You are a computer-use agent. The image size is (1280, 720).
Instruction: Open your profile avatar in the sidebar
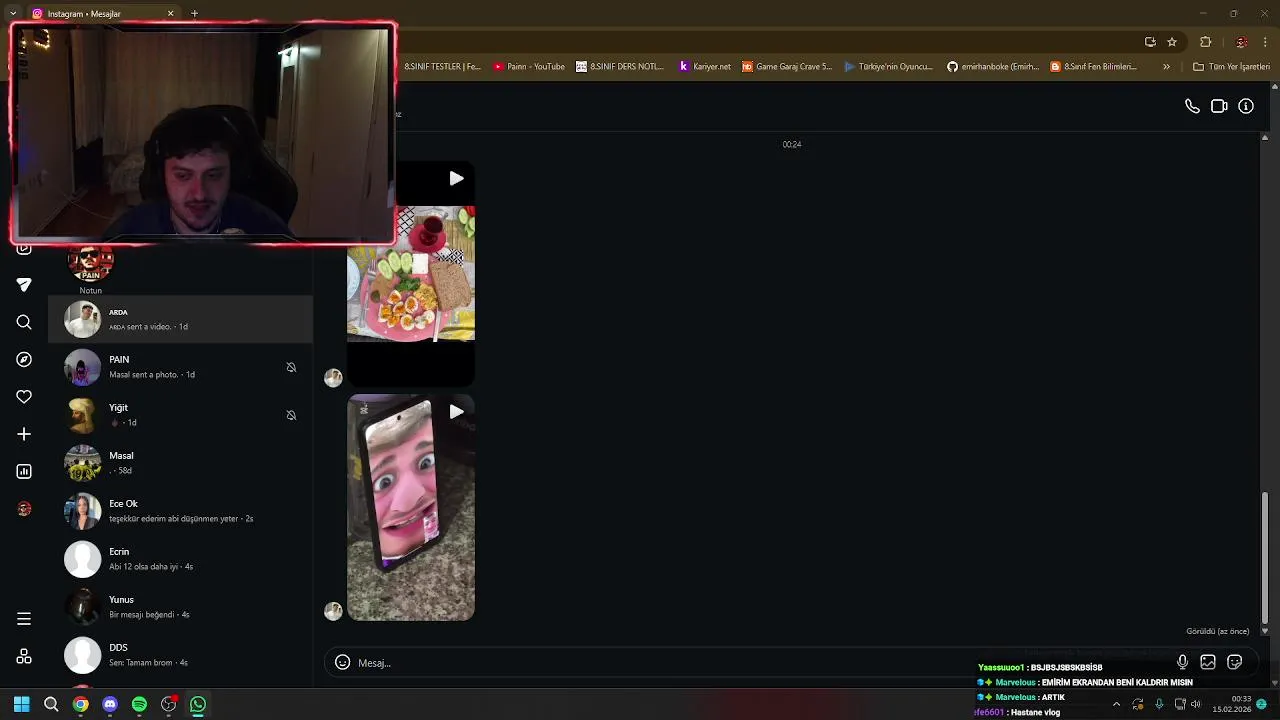(24, 509)
